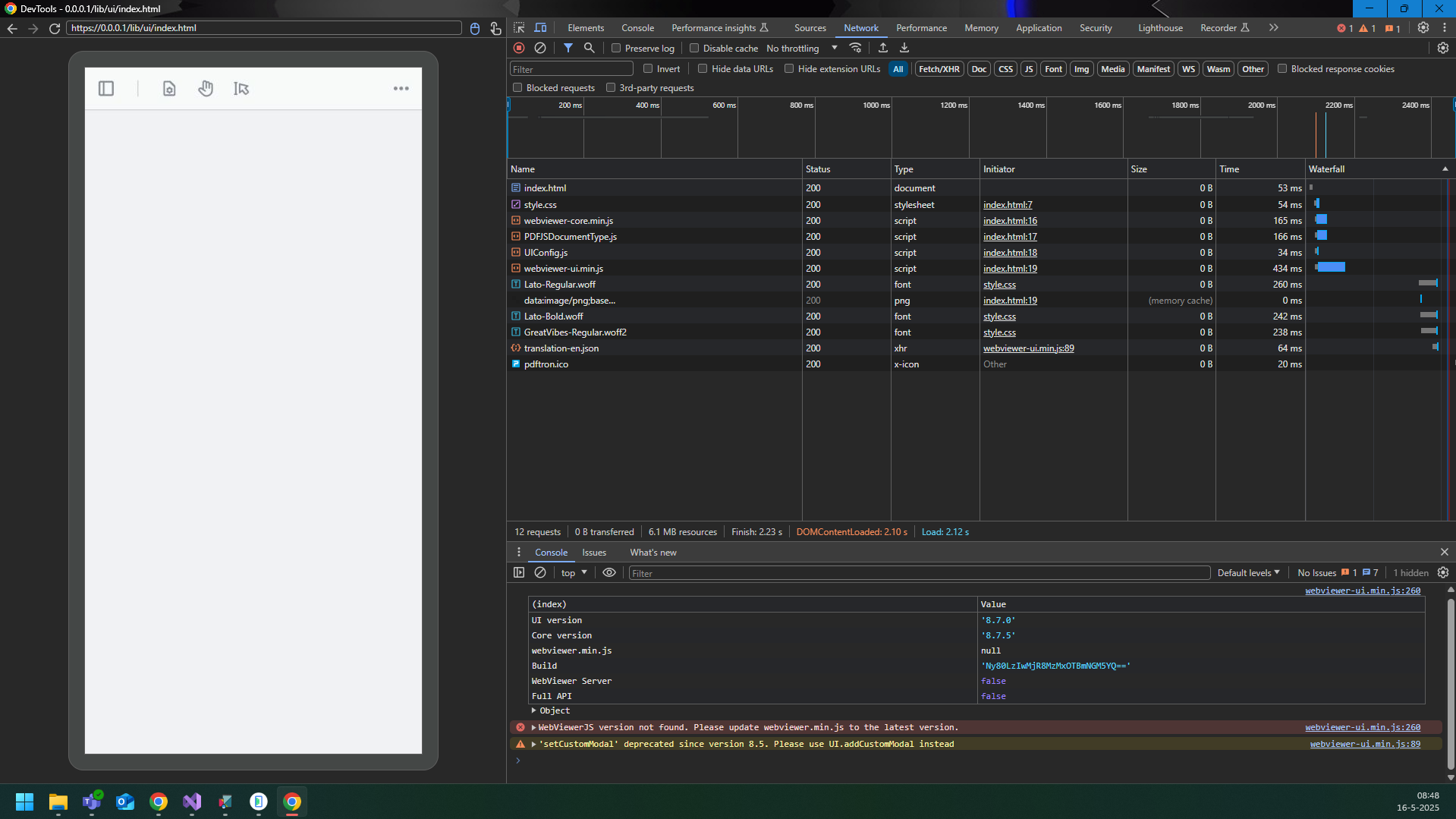This screenshot has width=1456, height=819.
Task: Check Hide data URLs
Action: pos(703,68)
